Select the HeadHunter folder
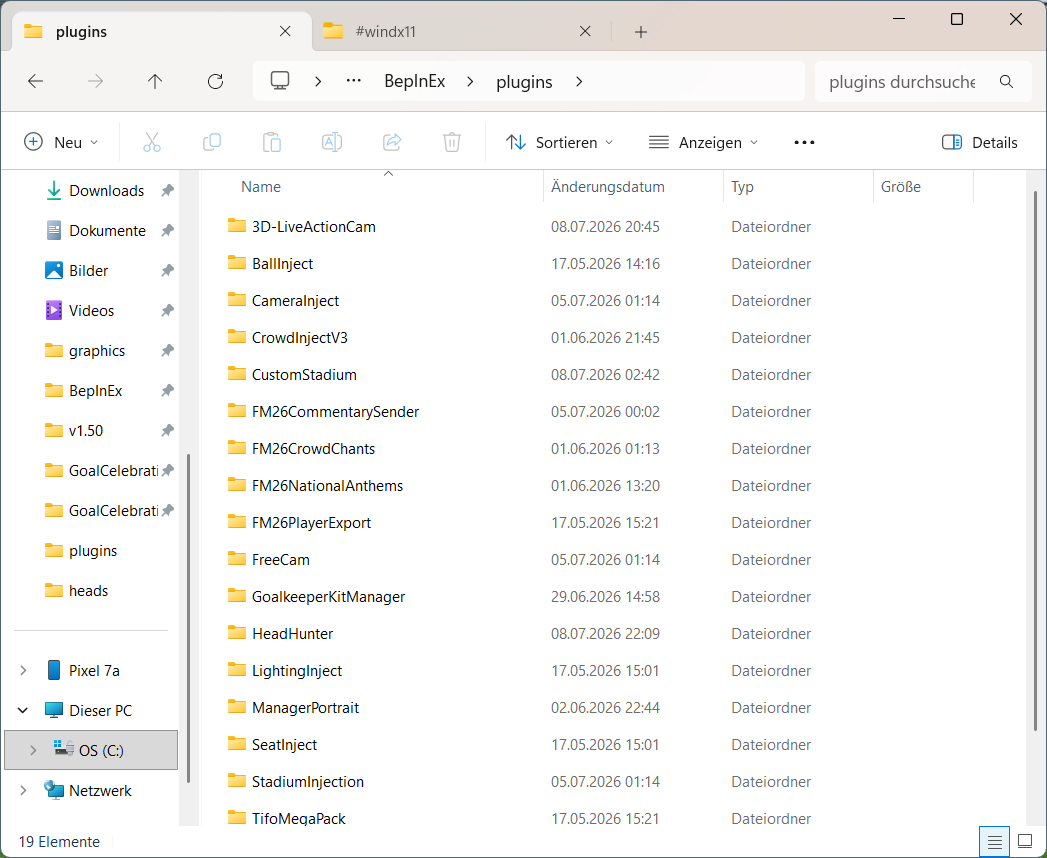Image resolution: width=1047 pixels, height=858 pixels. coord(292,634)
